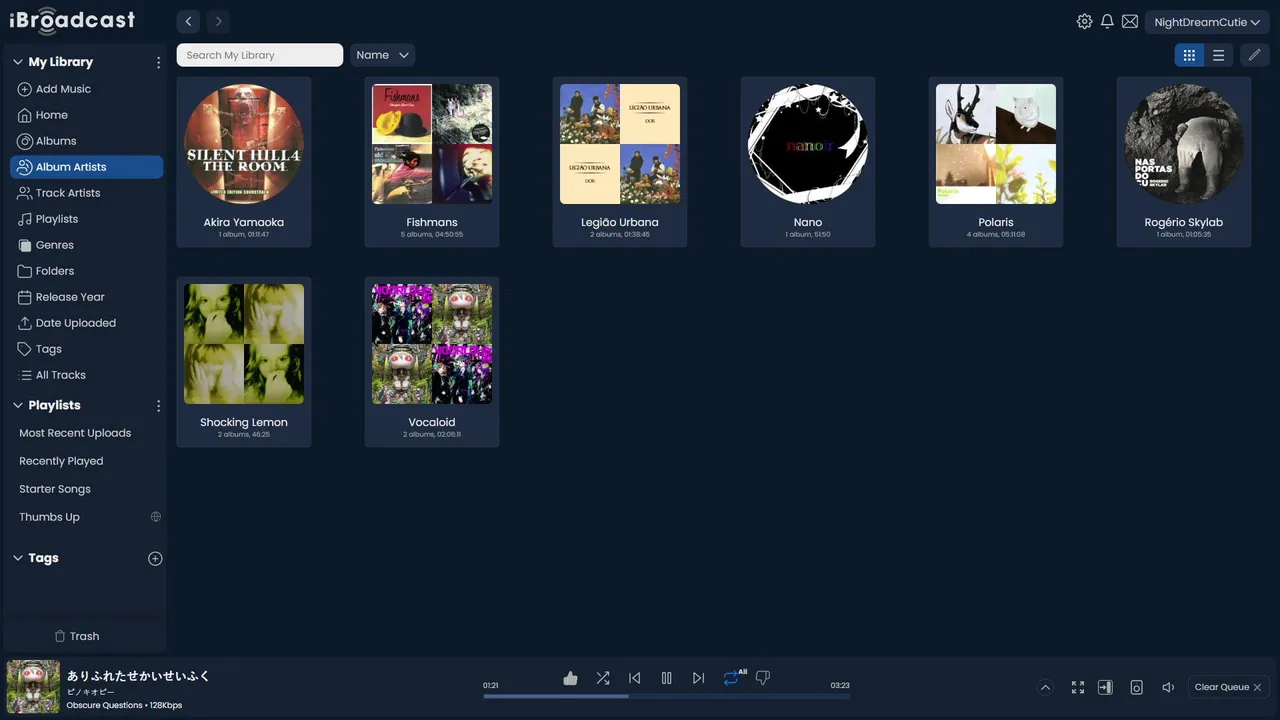The width and height of the screenshot is (1280, 720).
Task: Click the cast device icon
Action: click(x=1136, y=687)
